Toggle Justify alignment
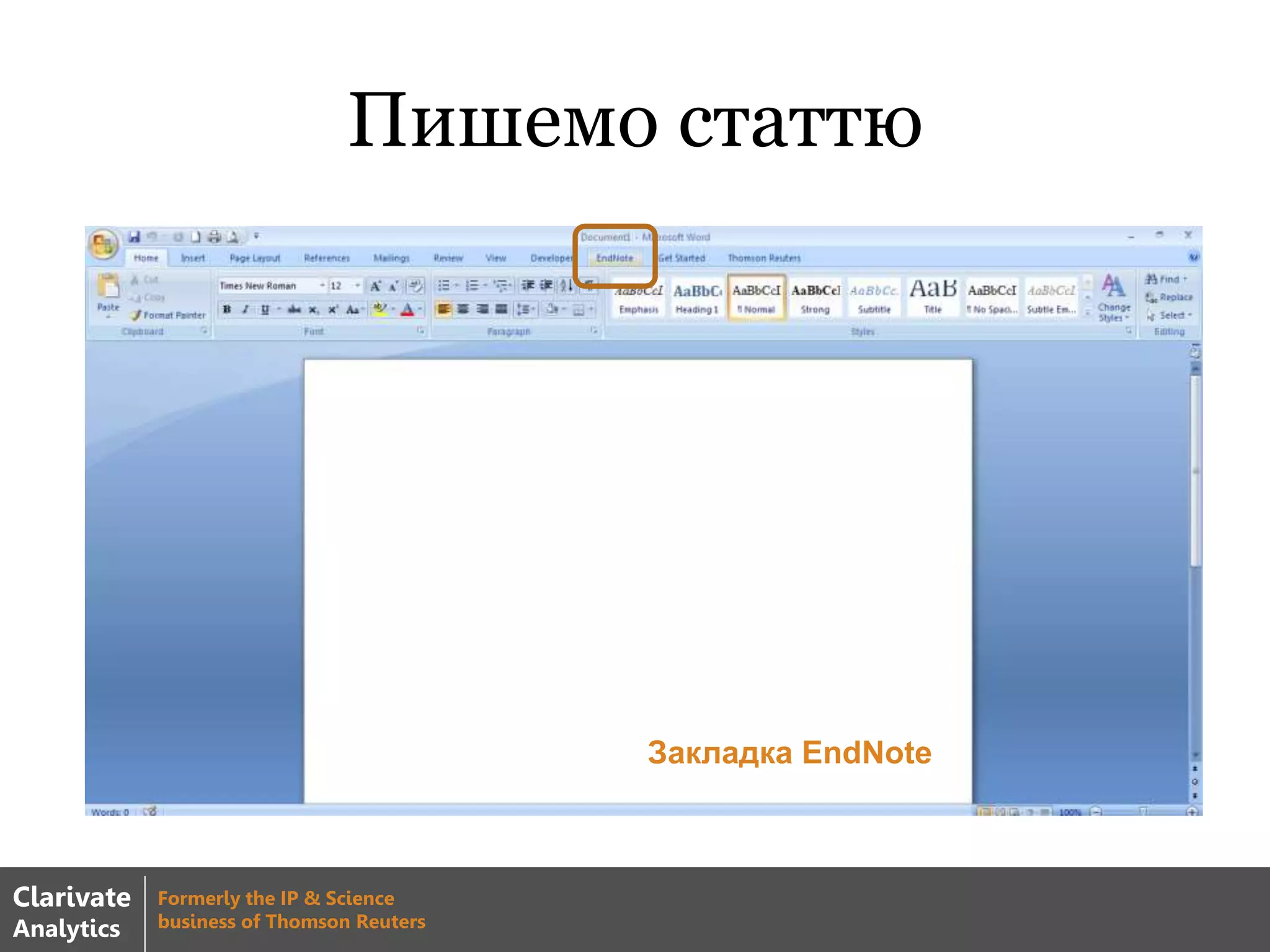The image size is (1270, 952). pyautogui.click(x=501, y=309)
